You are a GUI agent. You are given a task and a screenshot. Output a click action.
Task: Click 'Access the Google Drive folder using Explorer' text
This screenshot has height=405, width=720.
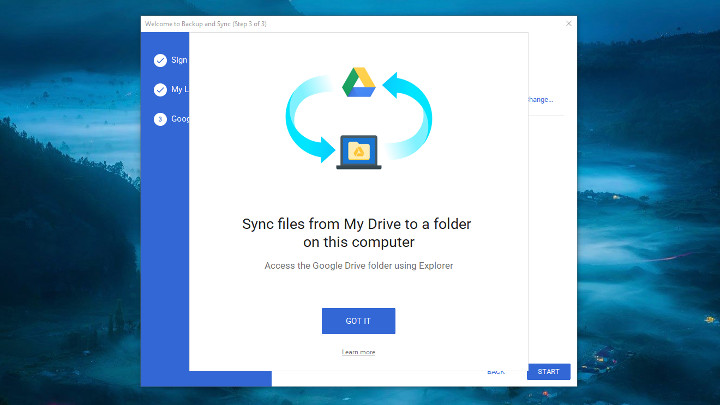click(359, 266)
